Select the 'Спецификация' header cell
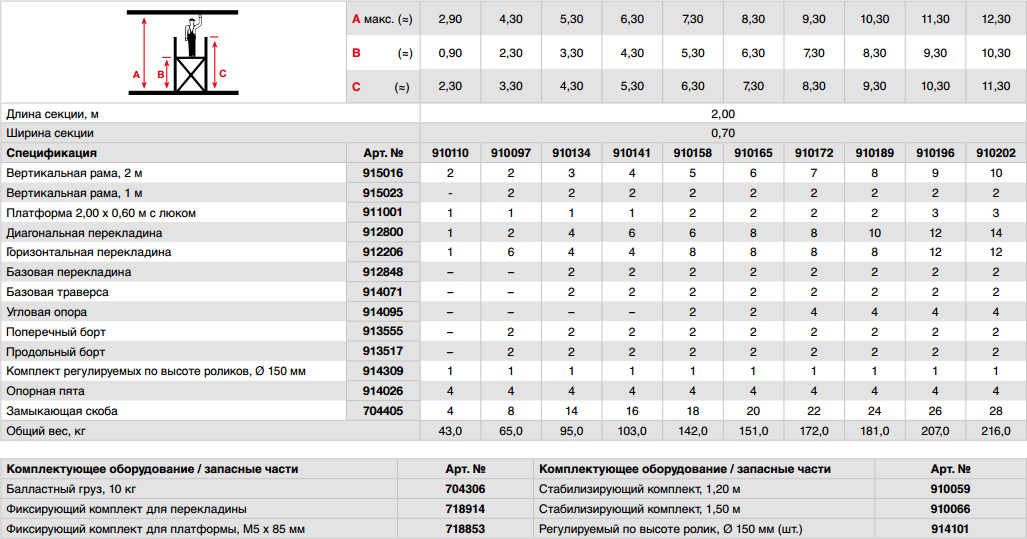 [x=51, y=153]
